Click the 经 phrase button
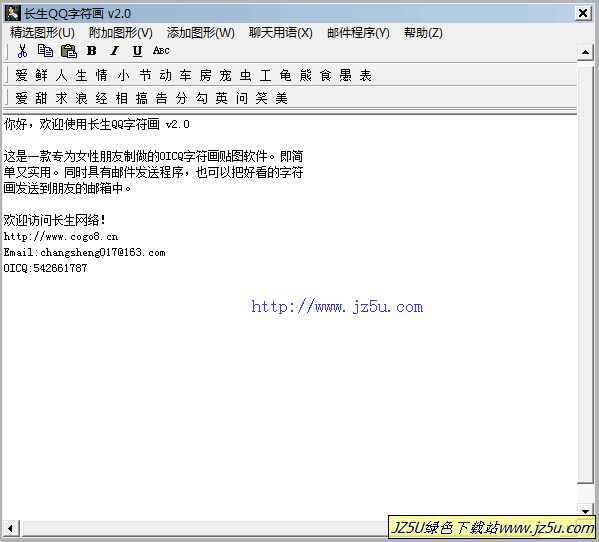This screenshot has height=542, width=599. (x=101, y=98)
